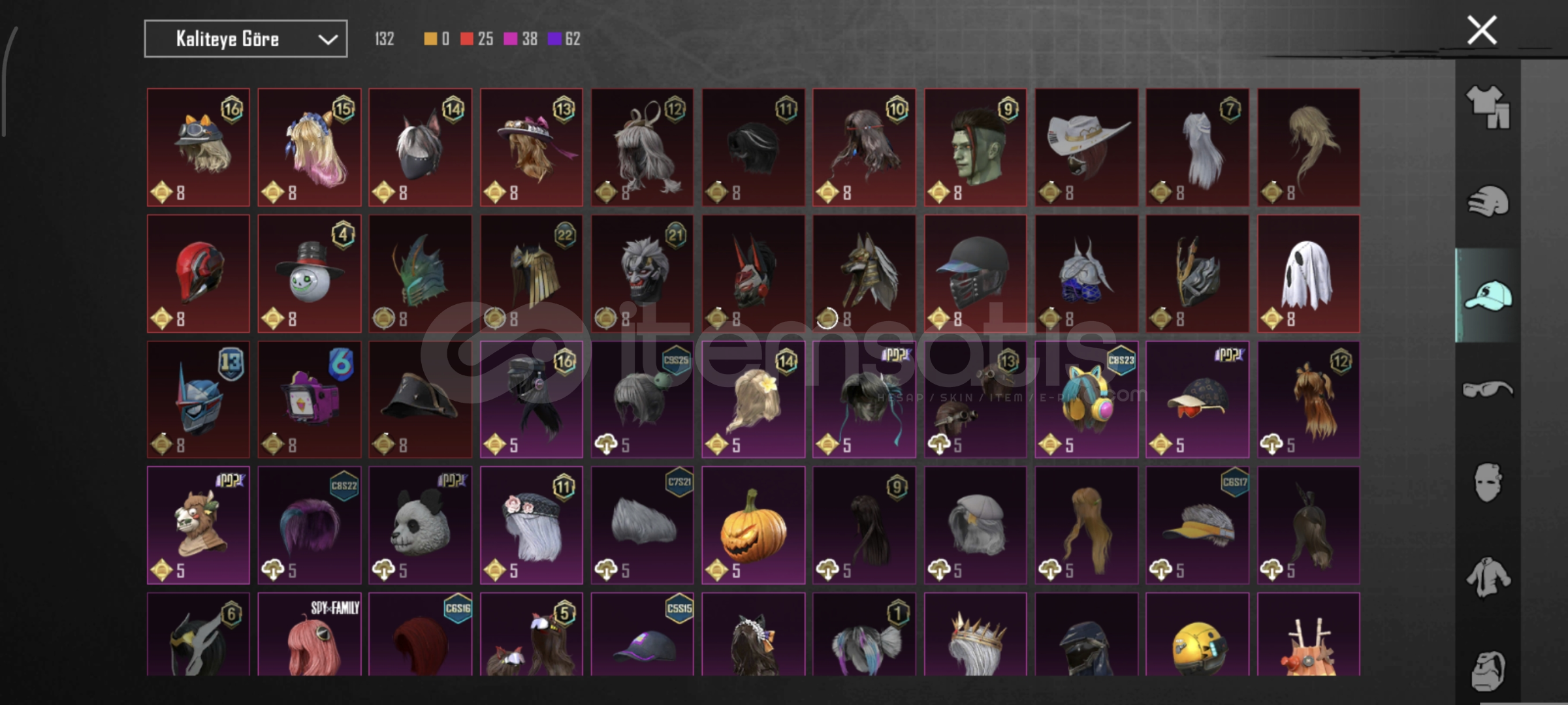Open the sunglasses category icon
Viewport: 1568px width, 705px height.
1488,390
